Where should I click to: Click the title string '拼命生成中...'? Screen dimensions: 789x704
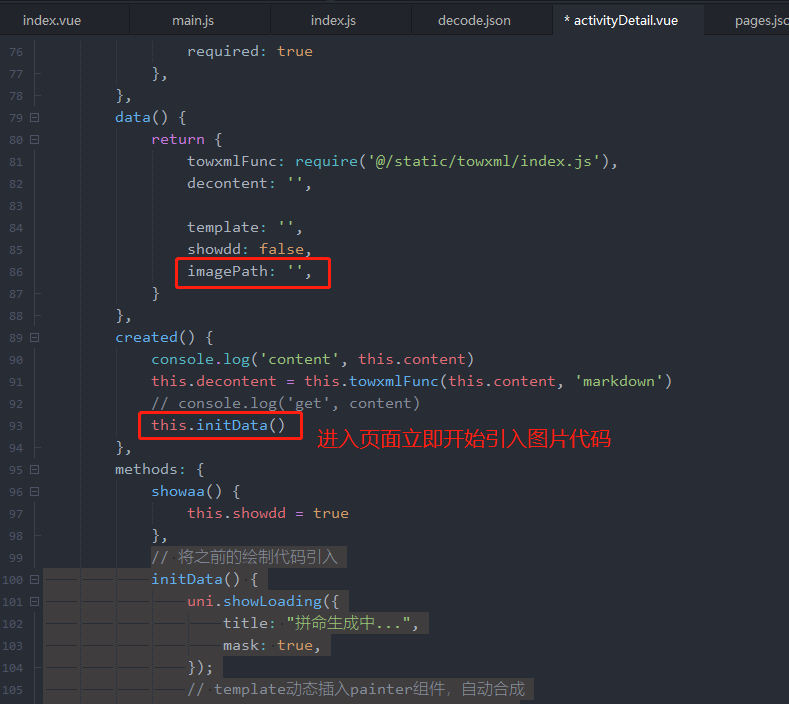(x=348, y=623)
